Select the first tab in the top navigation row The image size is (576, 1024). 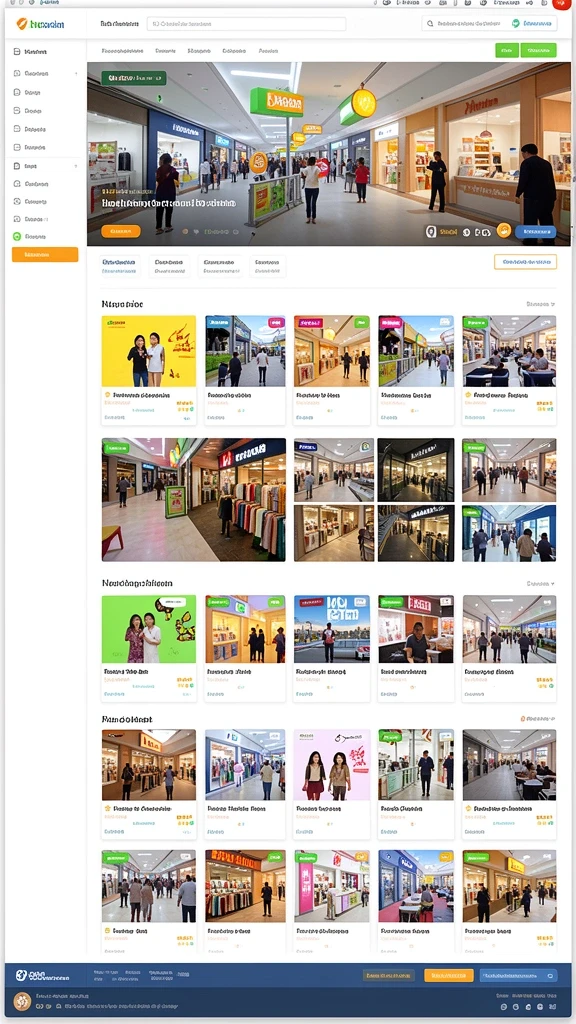(x=123, y=50)
